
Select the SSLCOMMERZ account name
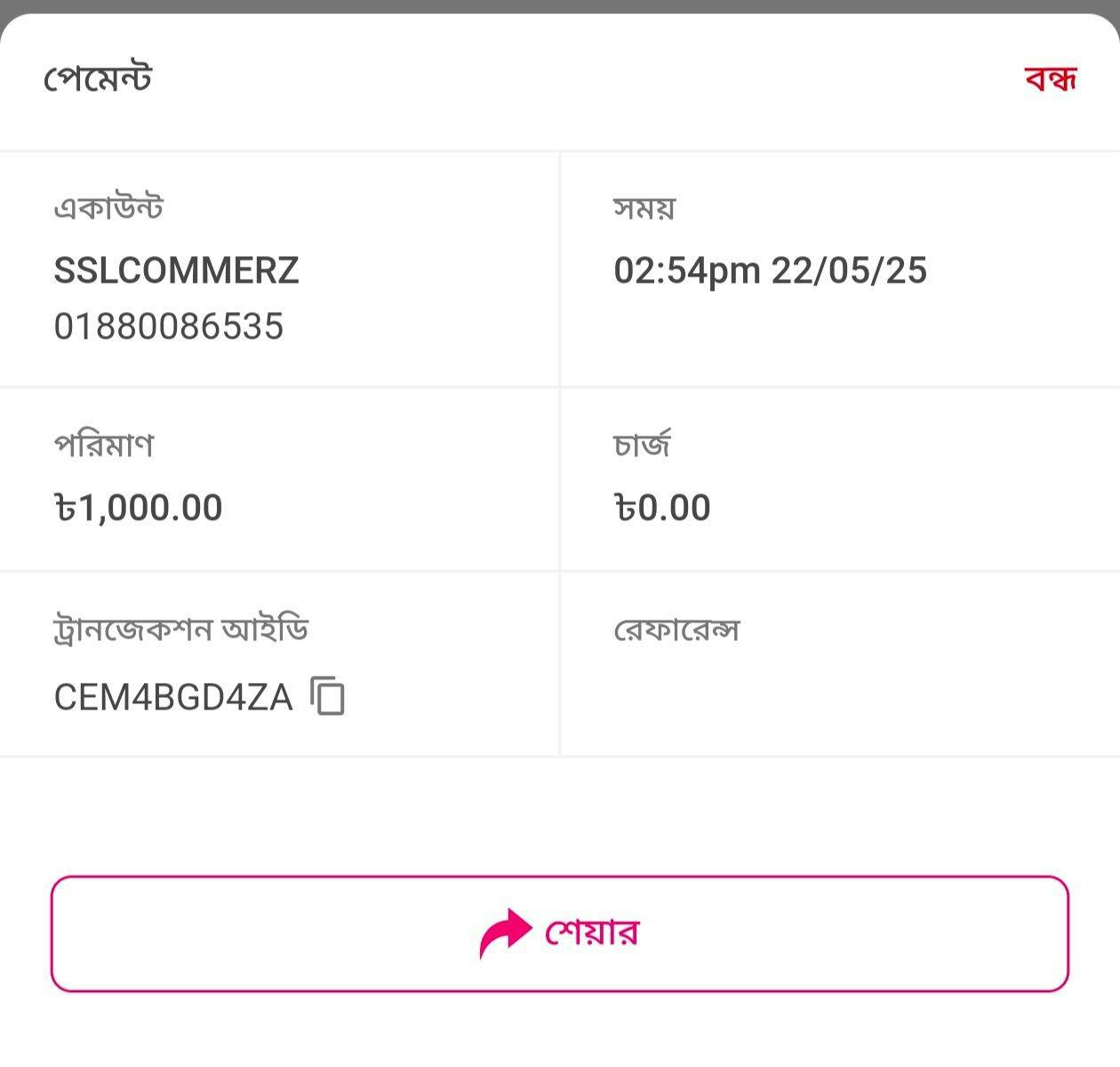tap(176, 270)
